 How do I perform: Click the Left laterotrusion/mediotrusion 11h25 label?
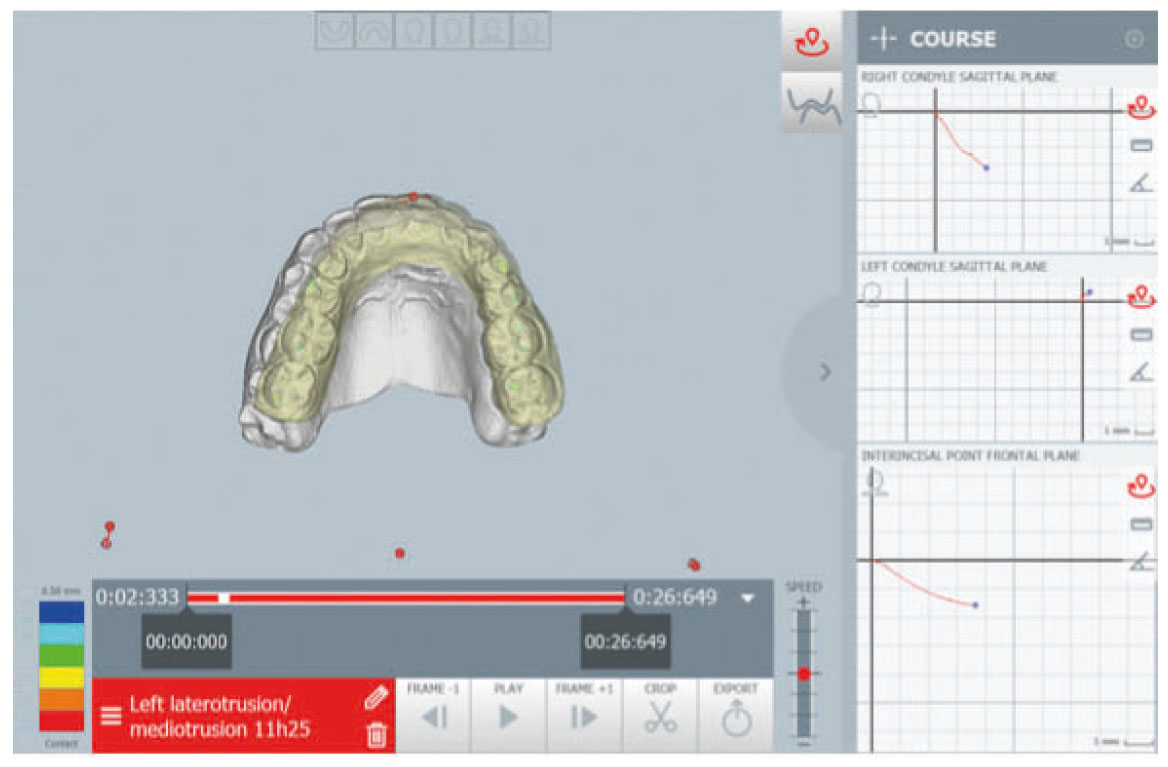[220, 716]
